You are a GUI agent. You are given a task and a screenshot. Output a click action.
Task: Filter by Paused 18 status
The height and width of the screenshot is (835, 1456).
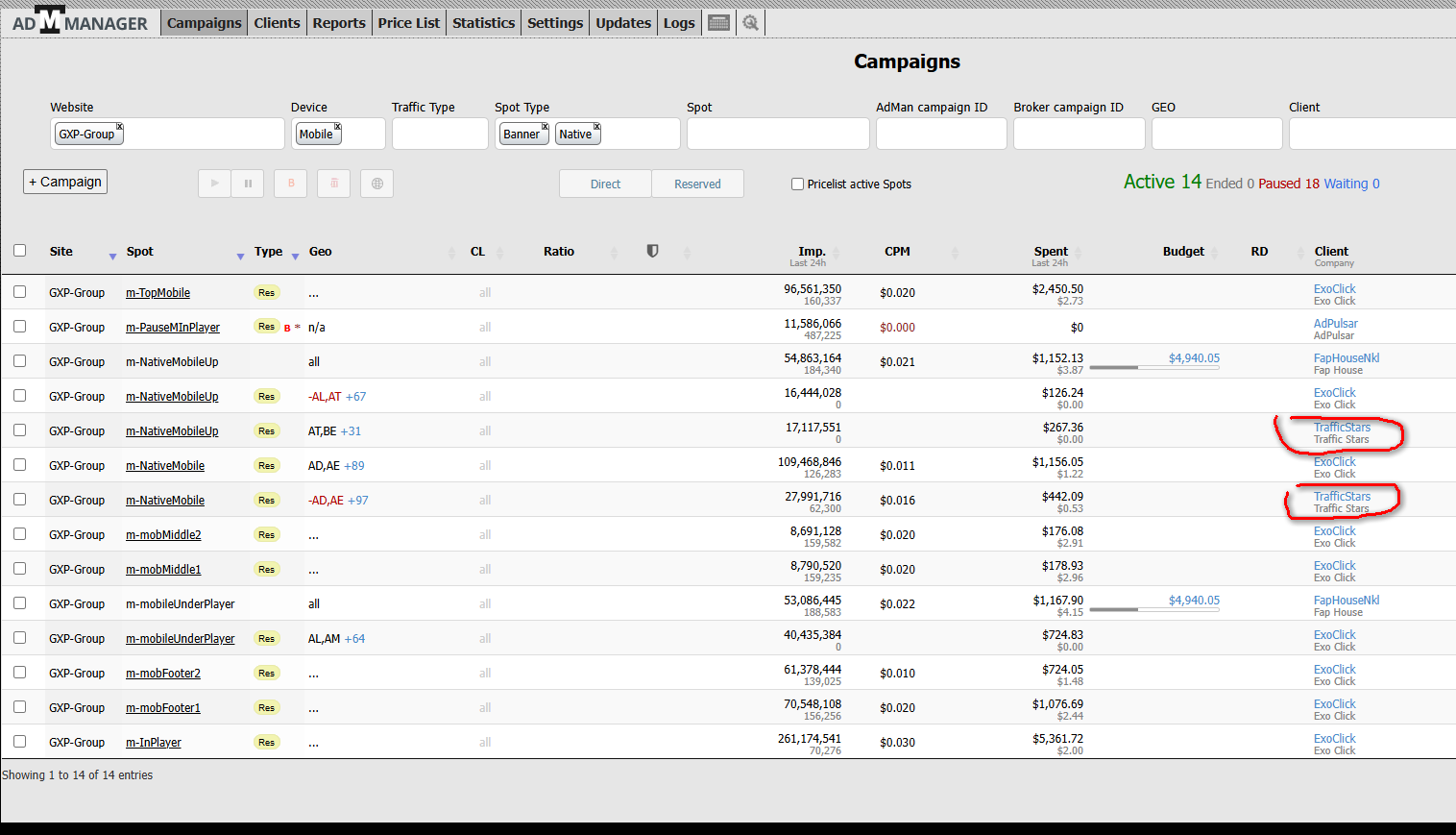pos(1289,184)
